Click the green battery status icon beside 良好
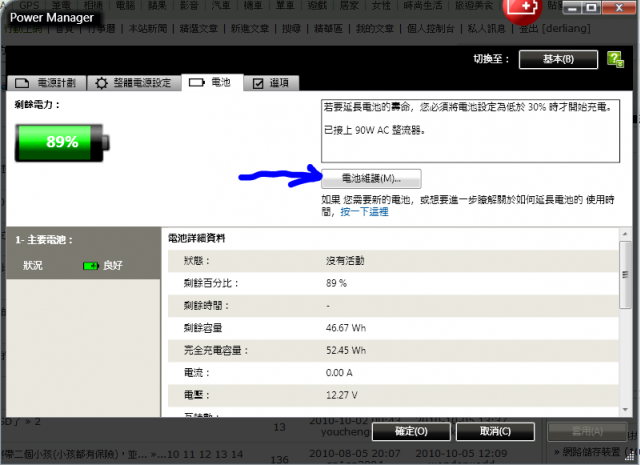 (x=91, y=266)
